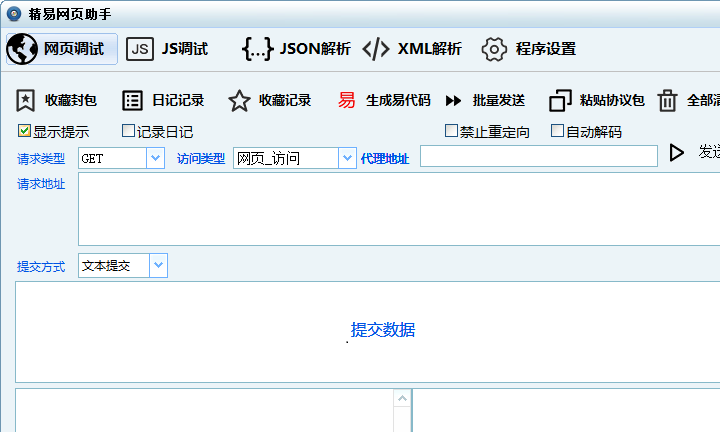Click the lower-left output text pane

205,410
